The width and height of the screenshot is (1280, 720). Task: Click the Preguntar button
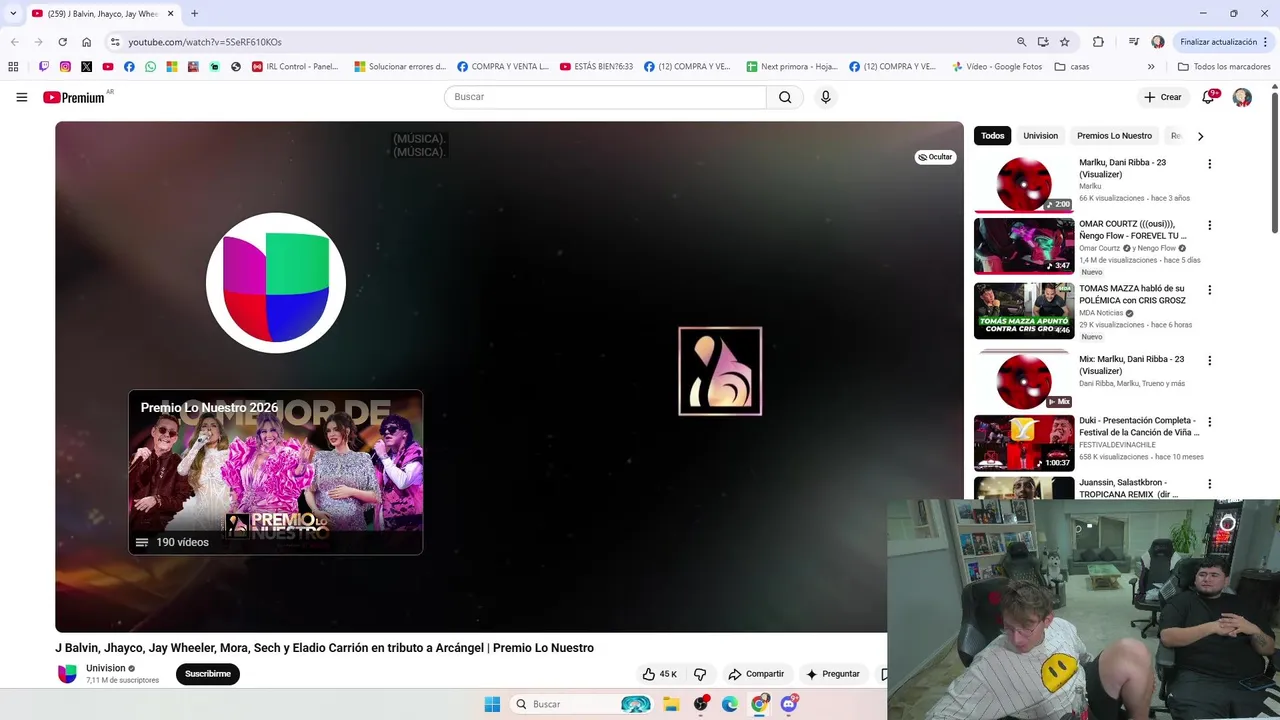833,674
